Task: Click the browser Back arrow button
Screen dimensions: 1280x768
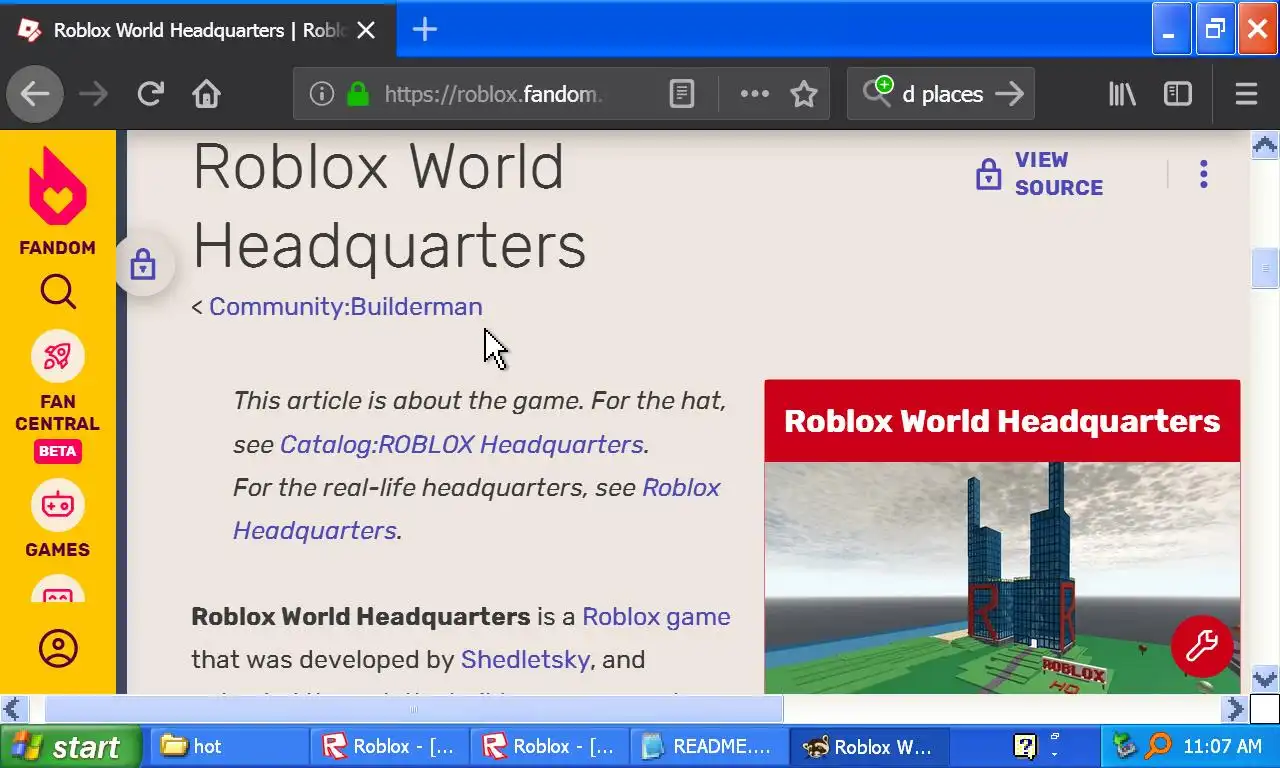Action: [x=35, y=94]
